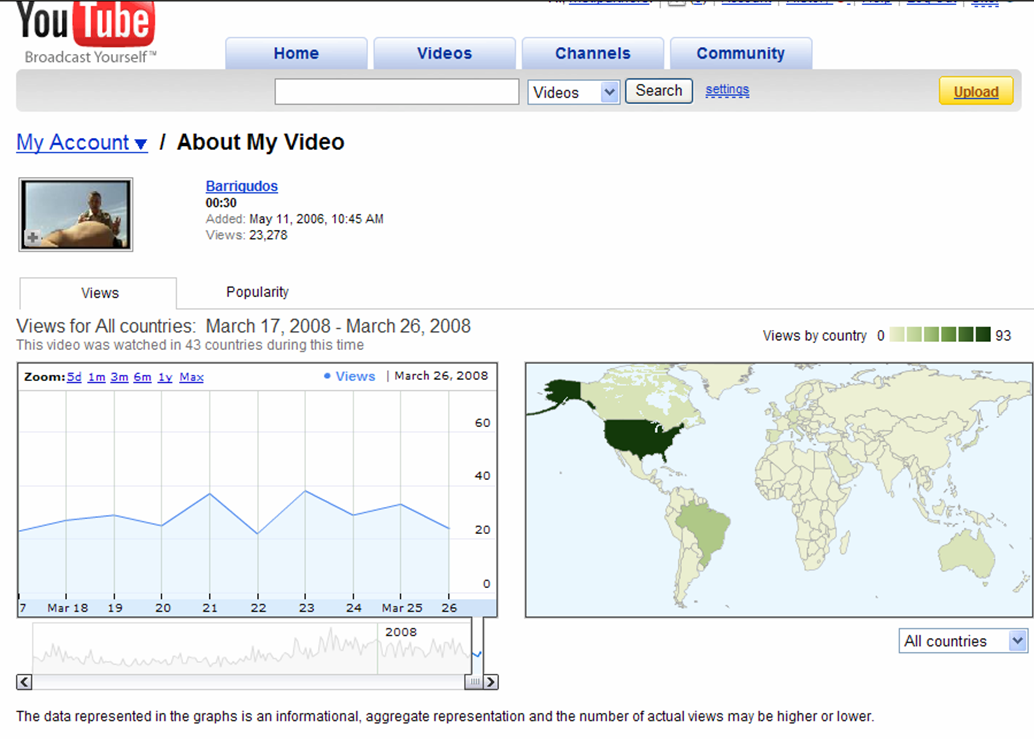Click the Mar 21 peak on views chart
Viewport: 1034px width, 739px height.
[x=210, y=494]
